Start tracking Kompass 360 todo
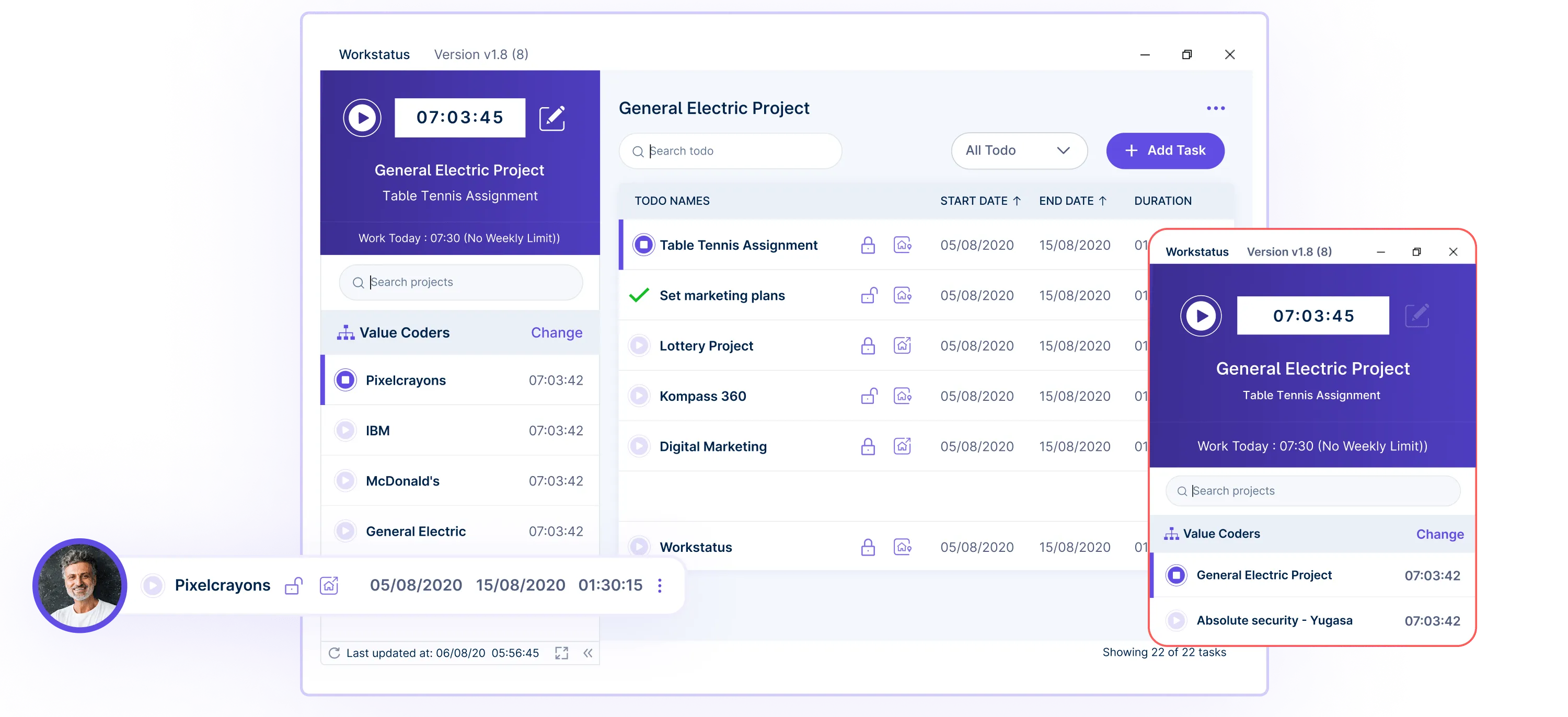Screen dimensions: 1568x717 pos(639,396)
